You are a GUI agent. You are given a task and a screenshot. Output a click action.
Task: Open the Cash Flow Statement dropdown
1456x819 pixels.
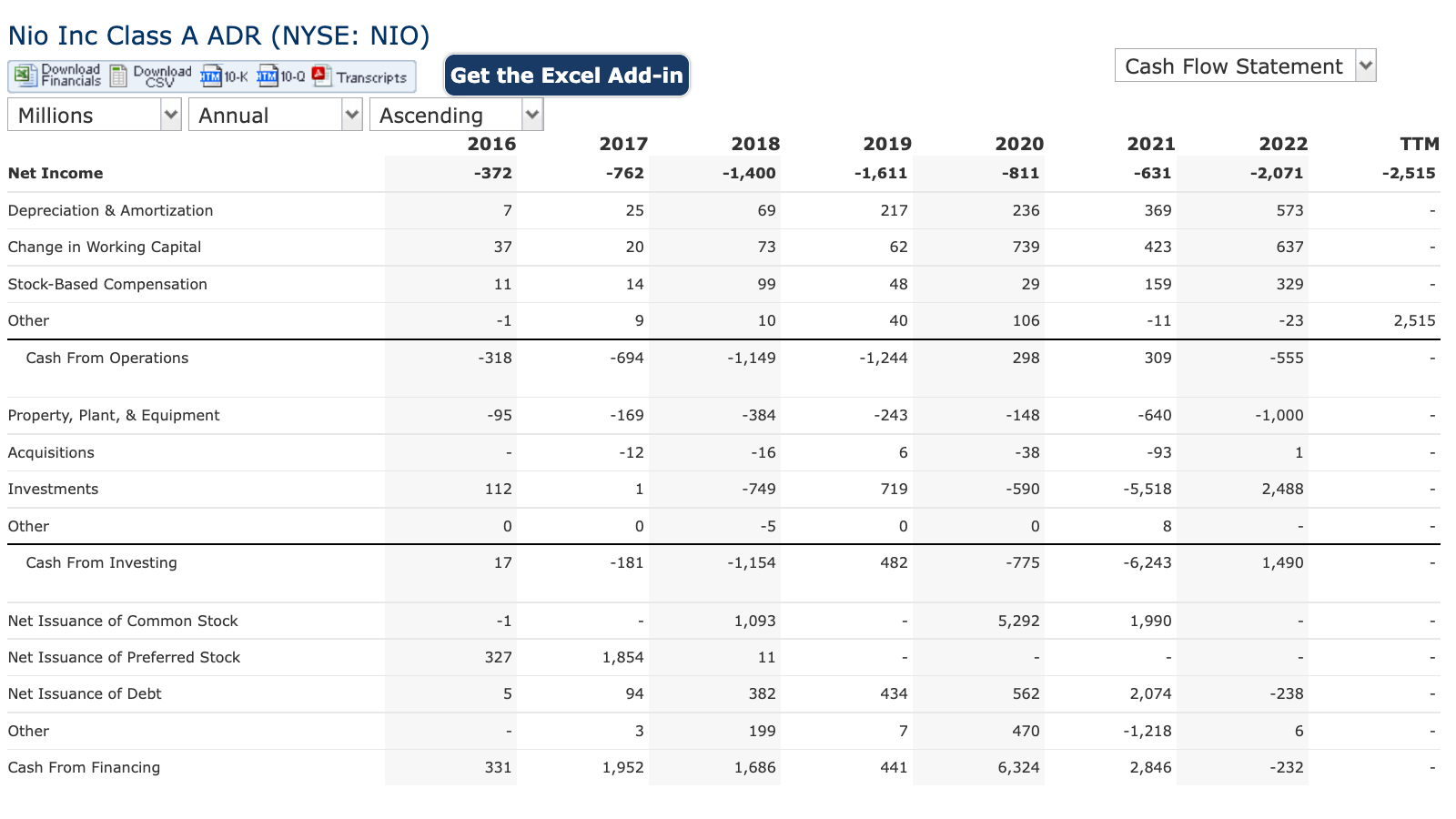1245,66
